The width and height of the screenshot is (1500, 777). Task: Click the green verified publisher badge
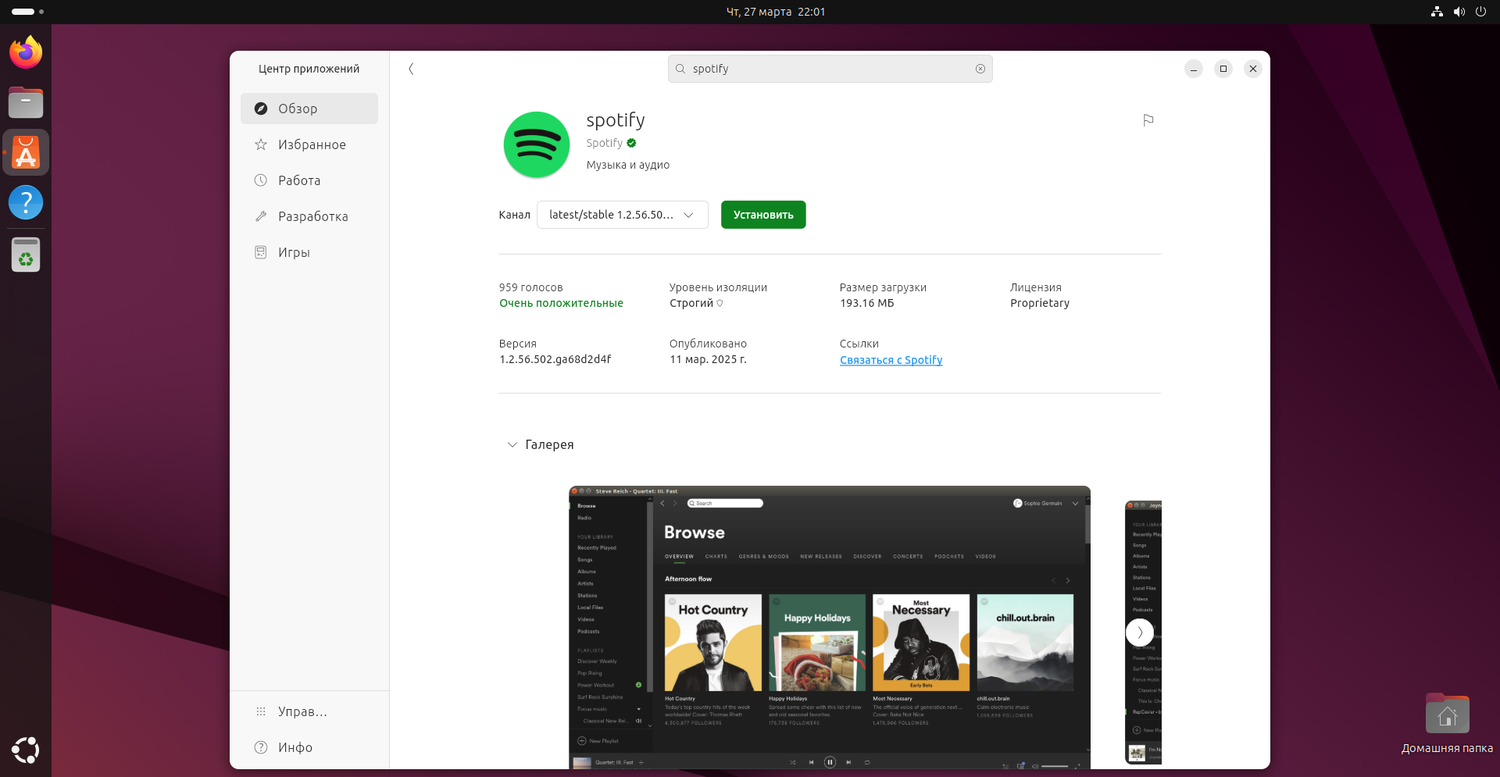click(x=631, y=143)
